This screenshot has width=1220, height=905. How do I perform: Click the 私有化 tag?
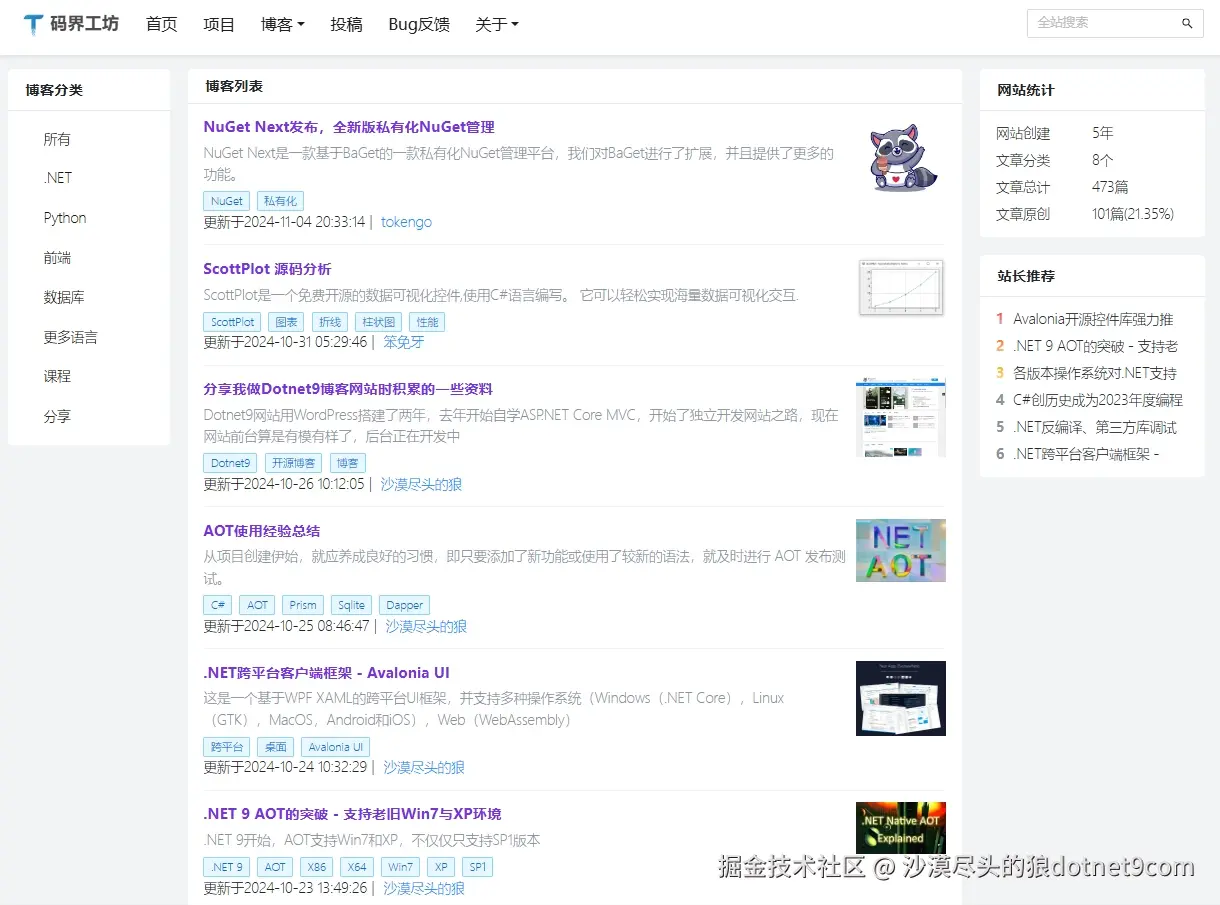pos(280,201)
